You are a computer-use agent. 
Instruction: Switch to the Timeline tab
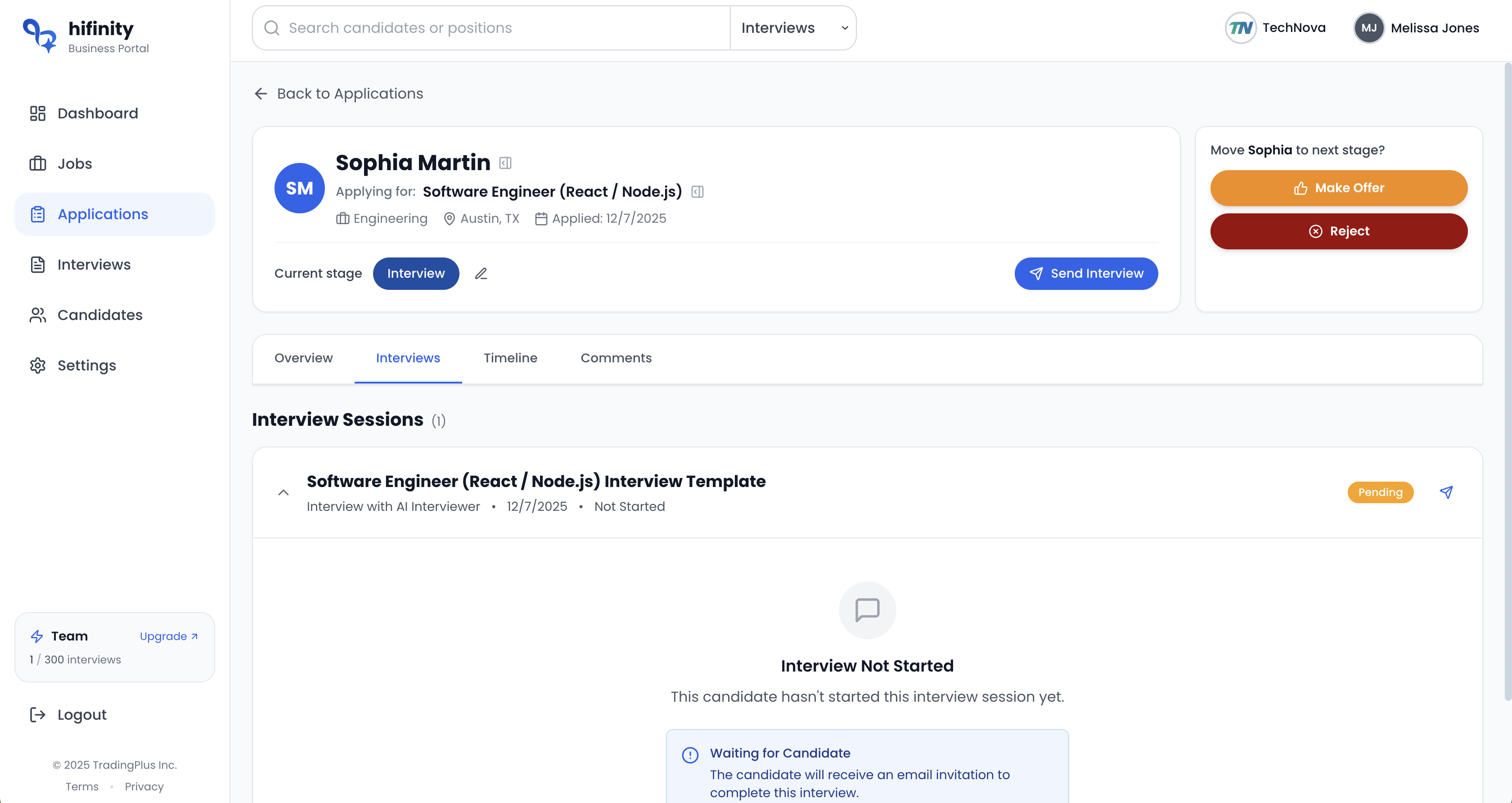[x=510, y=357]
